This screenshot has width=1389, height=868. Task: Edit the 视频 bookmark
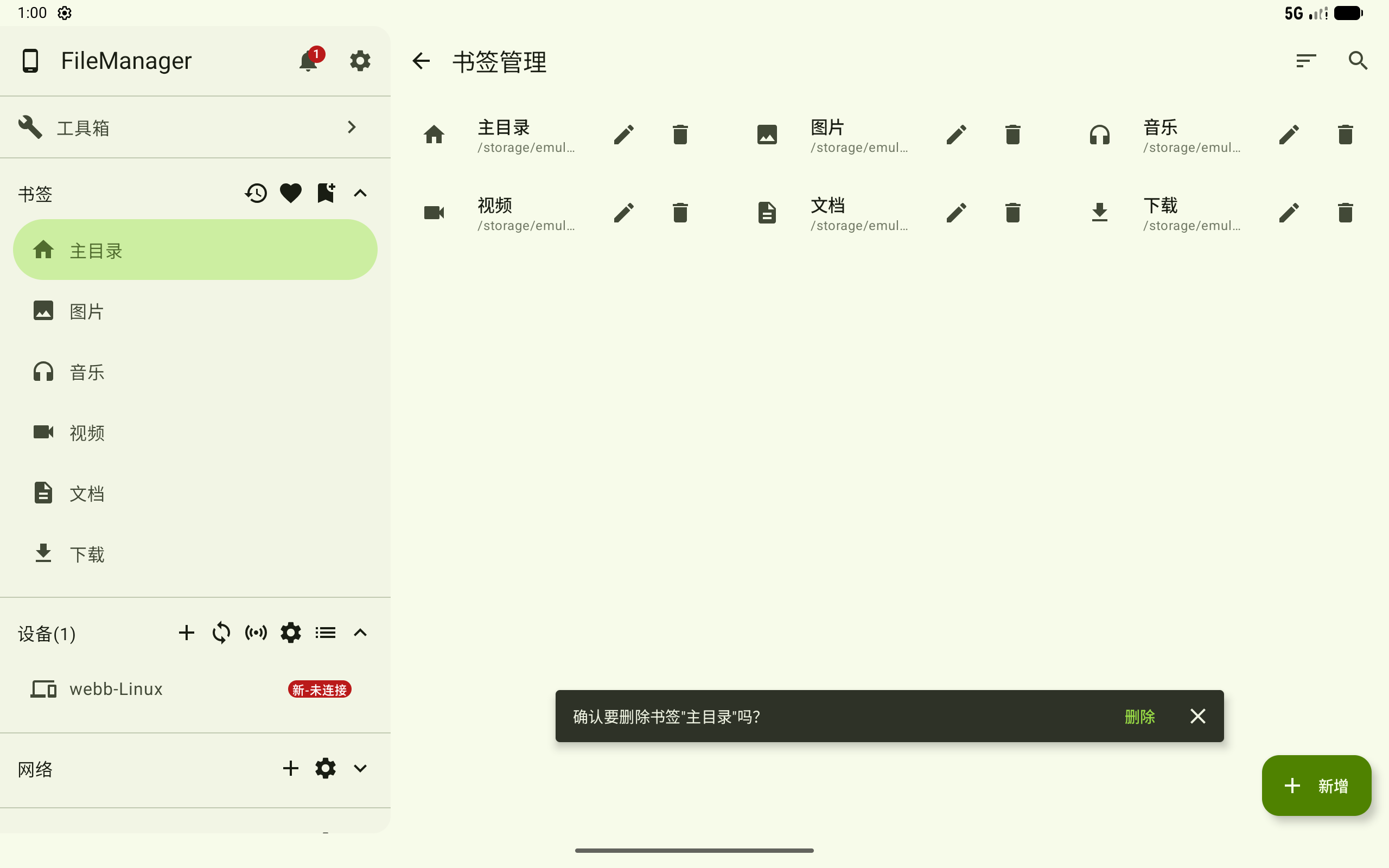[624, 213]
